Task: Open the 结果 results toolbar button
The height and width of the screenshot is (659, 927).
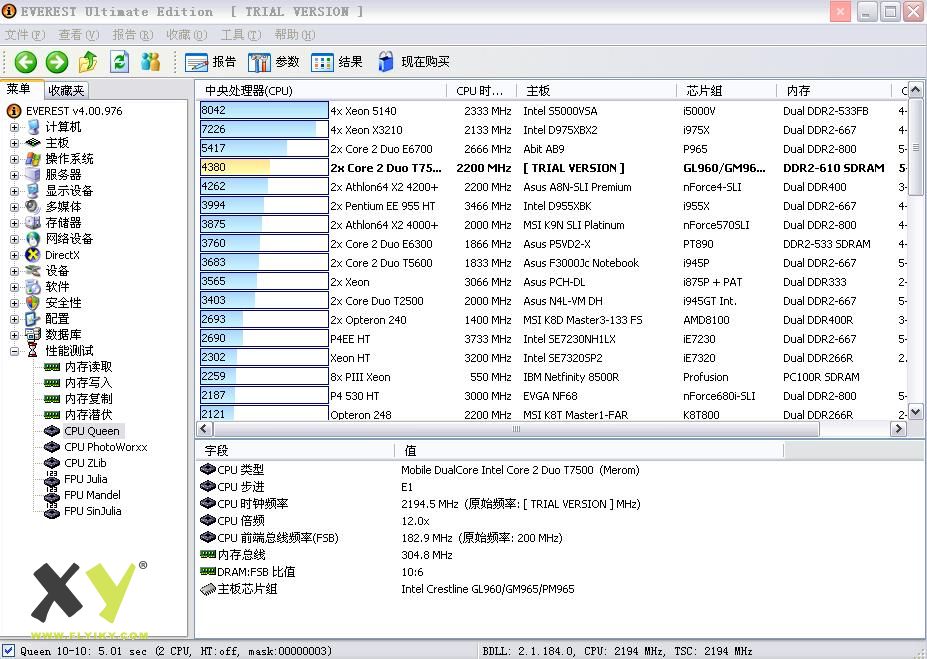Action: click(336, 61)
